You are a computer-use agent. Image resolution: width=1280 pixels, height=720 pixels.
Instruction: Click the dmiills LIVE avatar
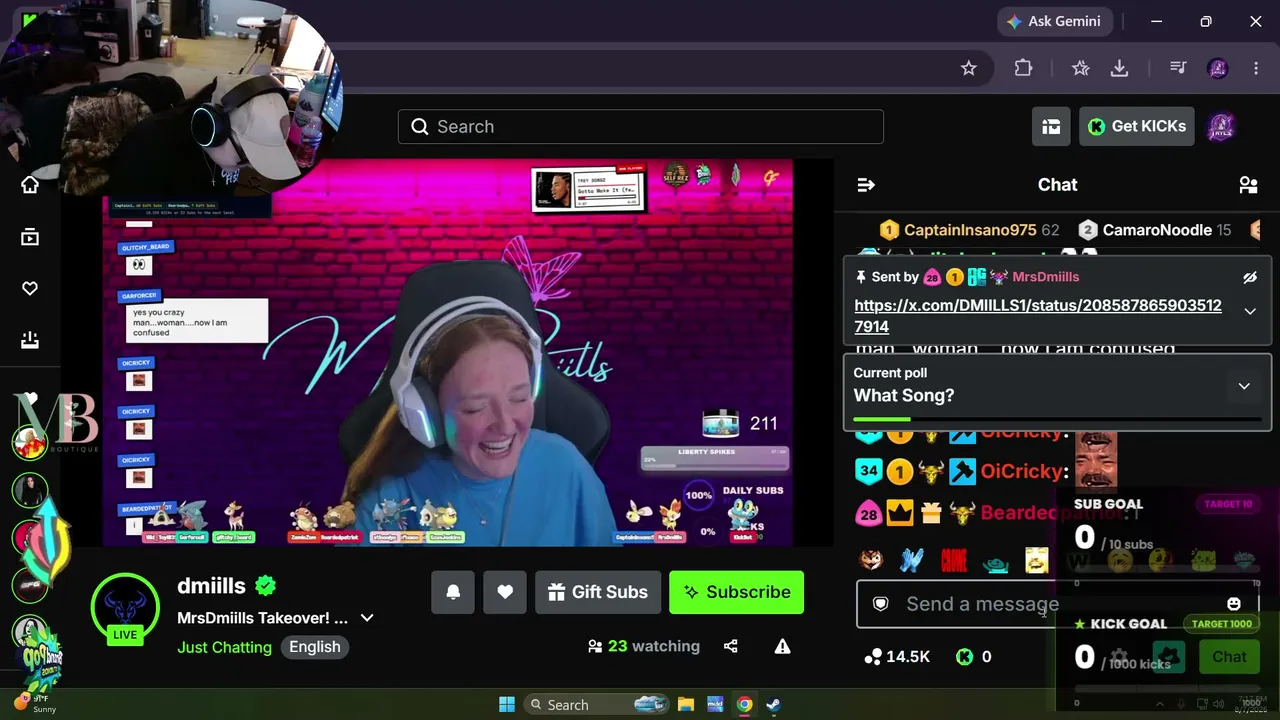125,609
